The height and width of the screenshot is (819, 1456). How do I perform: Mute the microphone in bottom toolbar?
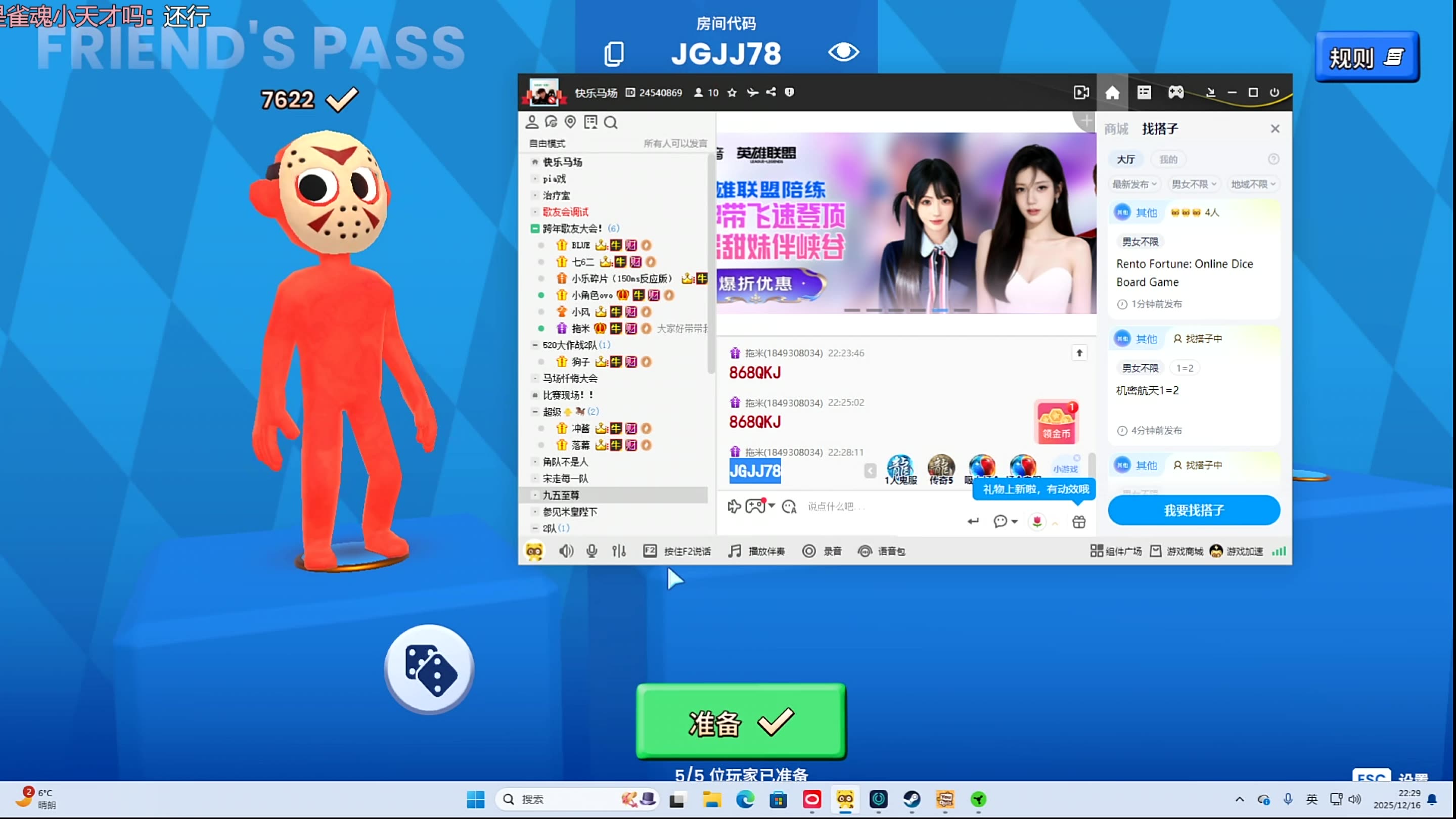pyautogui.click(x=592, y=551)
